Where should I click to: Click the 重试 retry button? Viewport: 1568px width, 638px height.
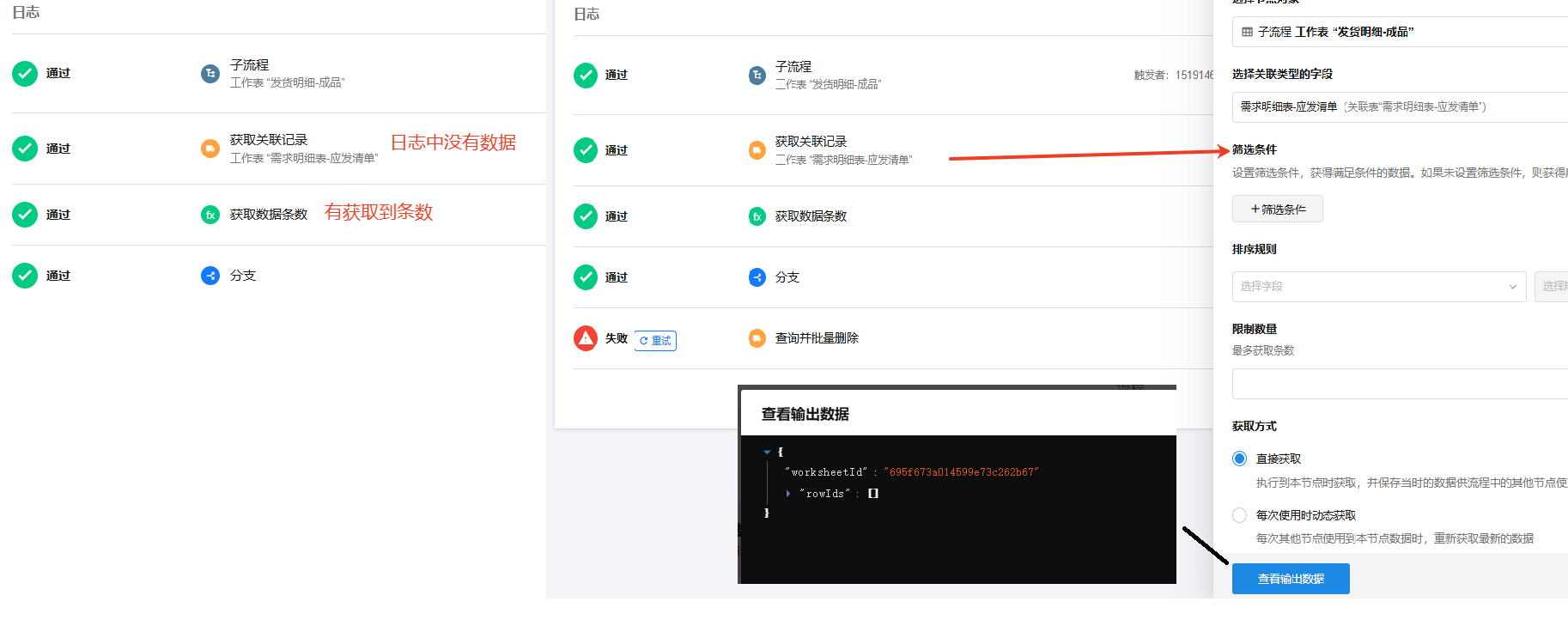[656, 341]
